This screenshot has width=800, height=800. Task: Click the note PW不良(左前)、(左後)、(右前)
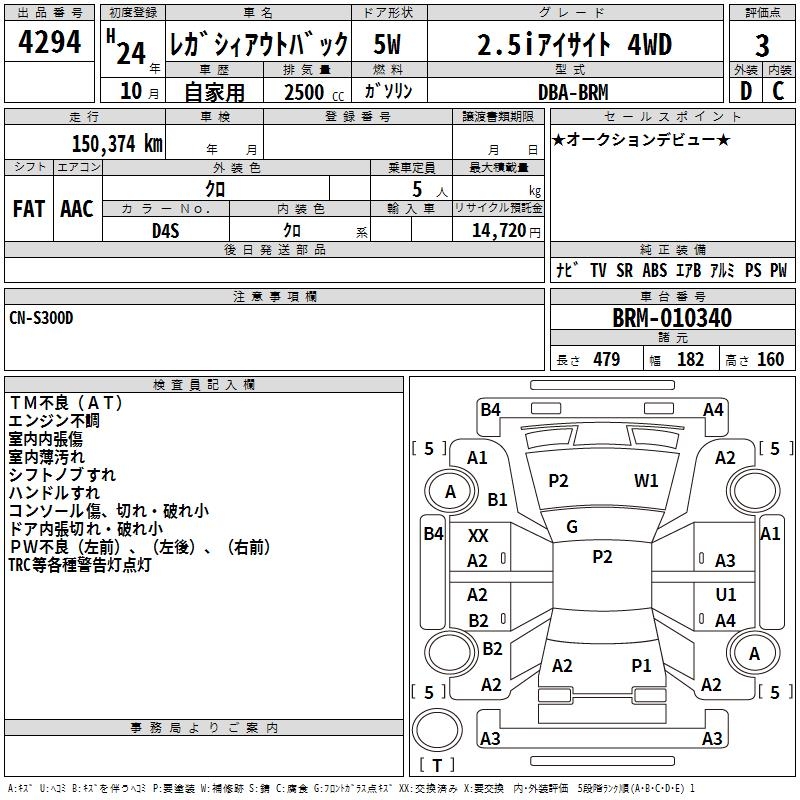(140, 546)
